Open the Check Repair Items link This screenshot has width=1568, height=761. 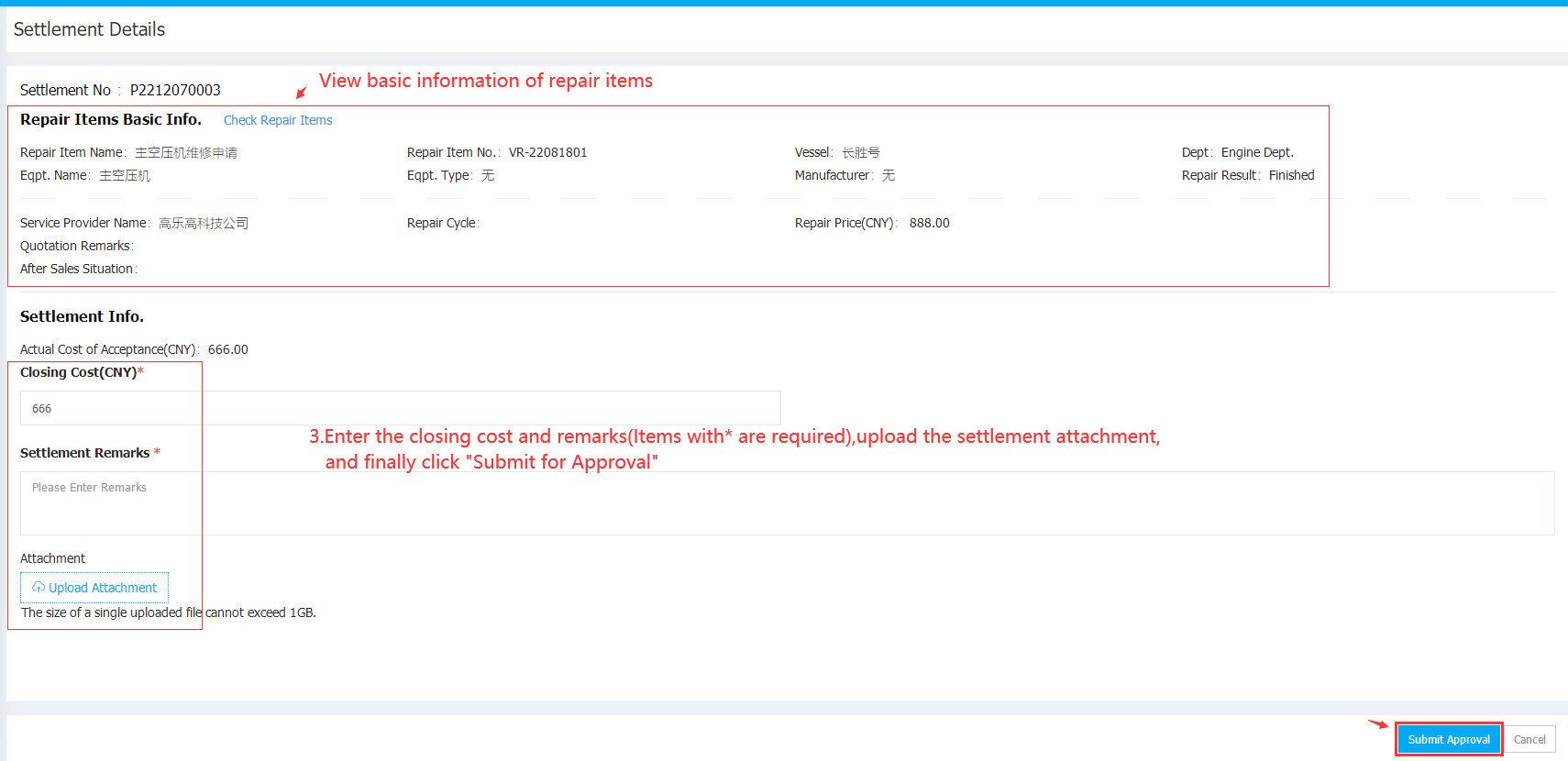pos(278,120)
